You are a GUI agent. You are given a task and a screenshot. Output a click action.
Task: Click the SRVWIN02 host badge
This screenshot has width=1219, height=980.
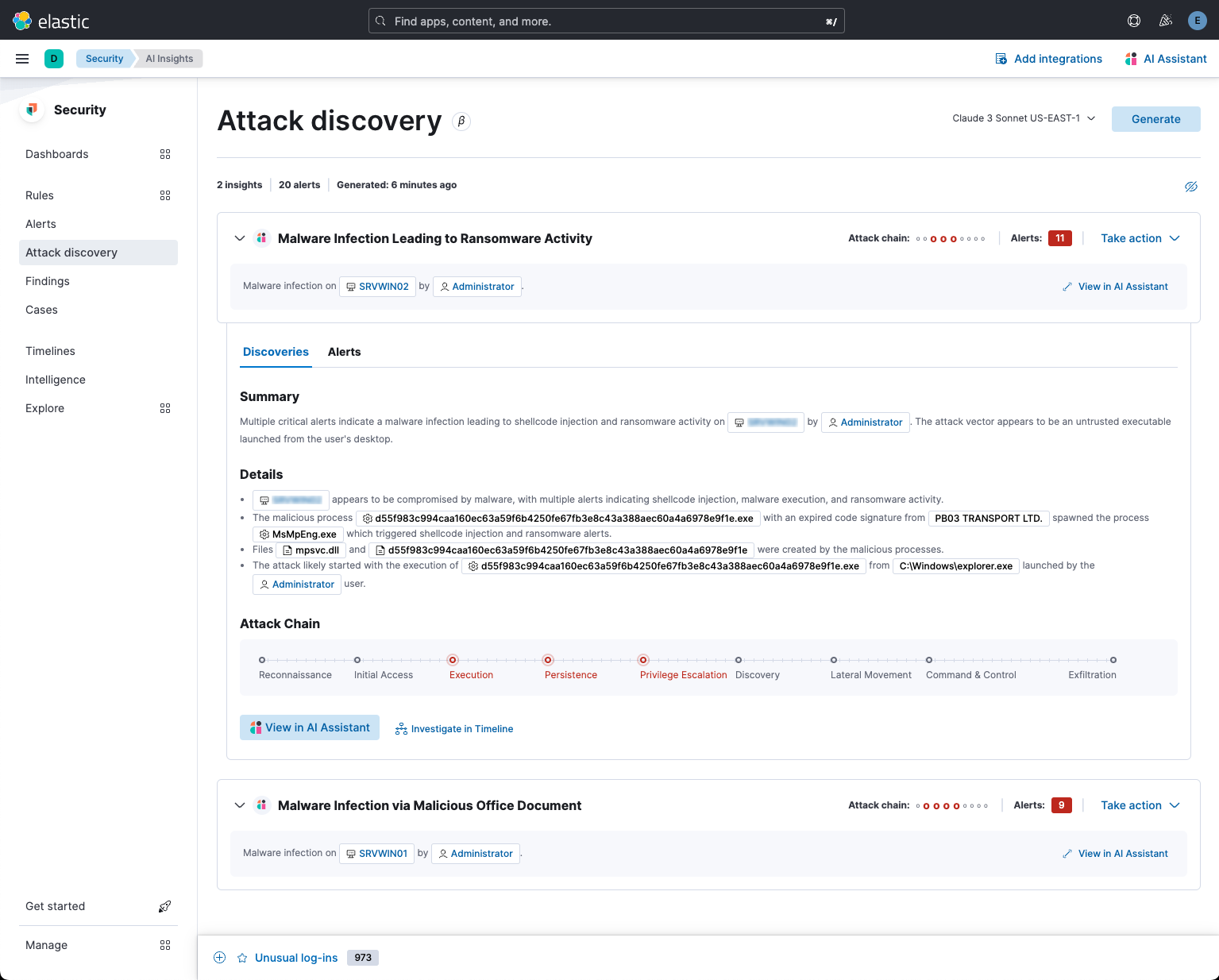point(377,287)
